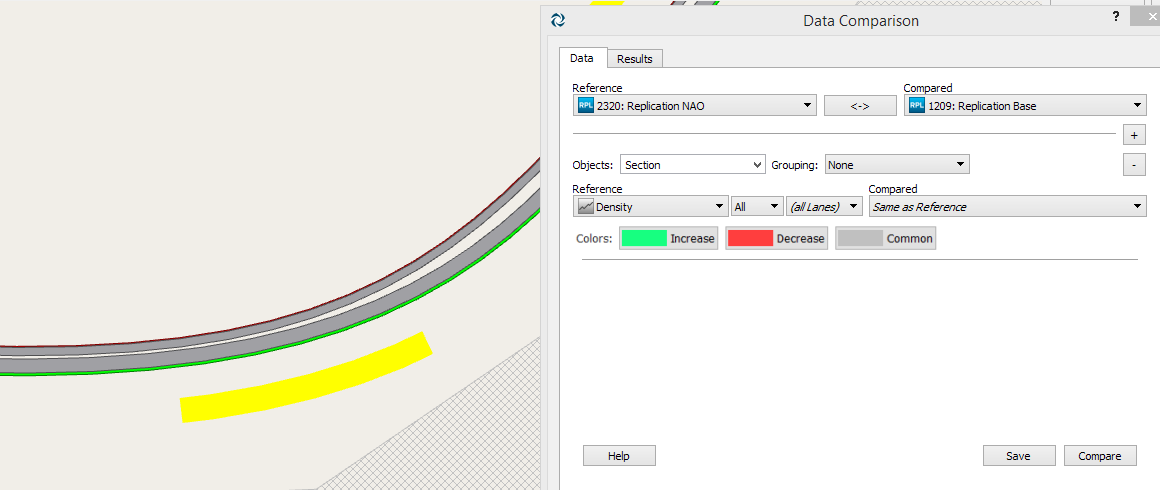Select the Data tab

pos(582,59)
